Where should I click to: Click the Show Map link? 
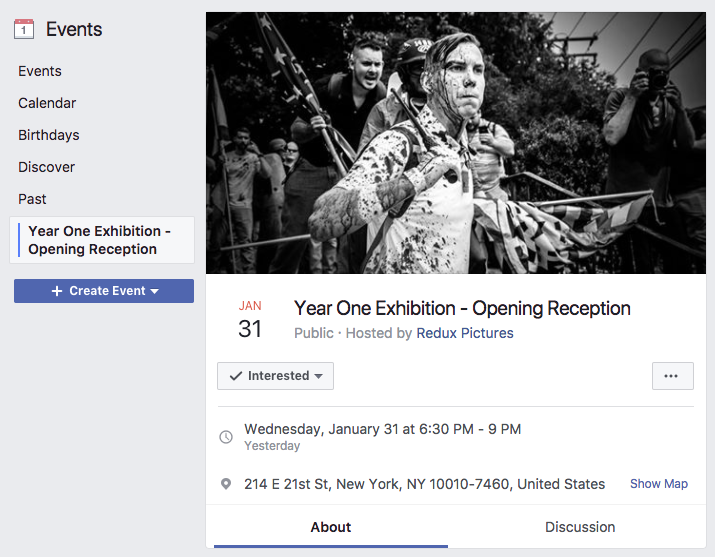point(658,484)
